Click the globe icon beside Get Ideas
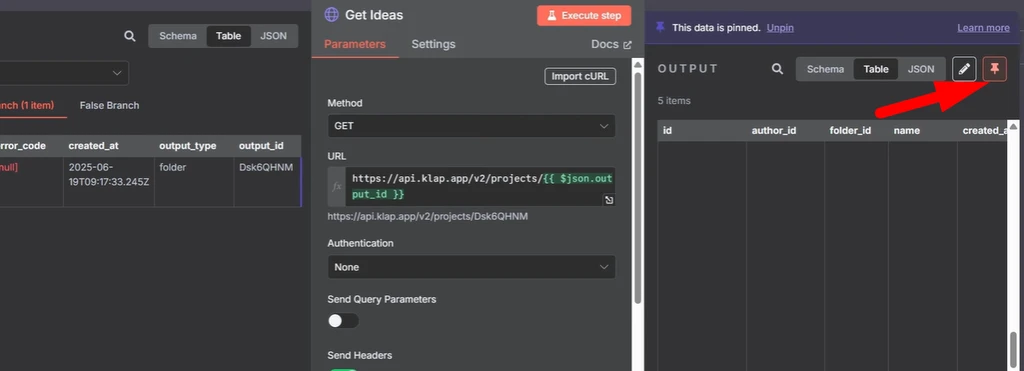 [332, 14]
